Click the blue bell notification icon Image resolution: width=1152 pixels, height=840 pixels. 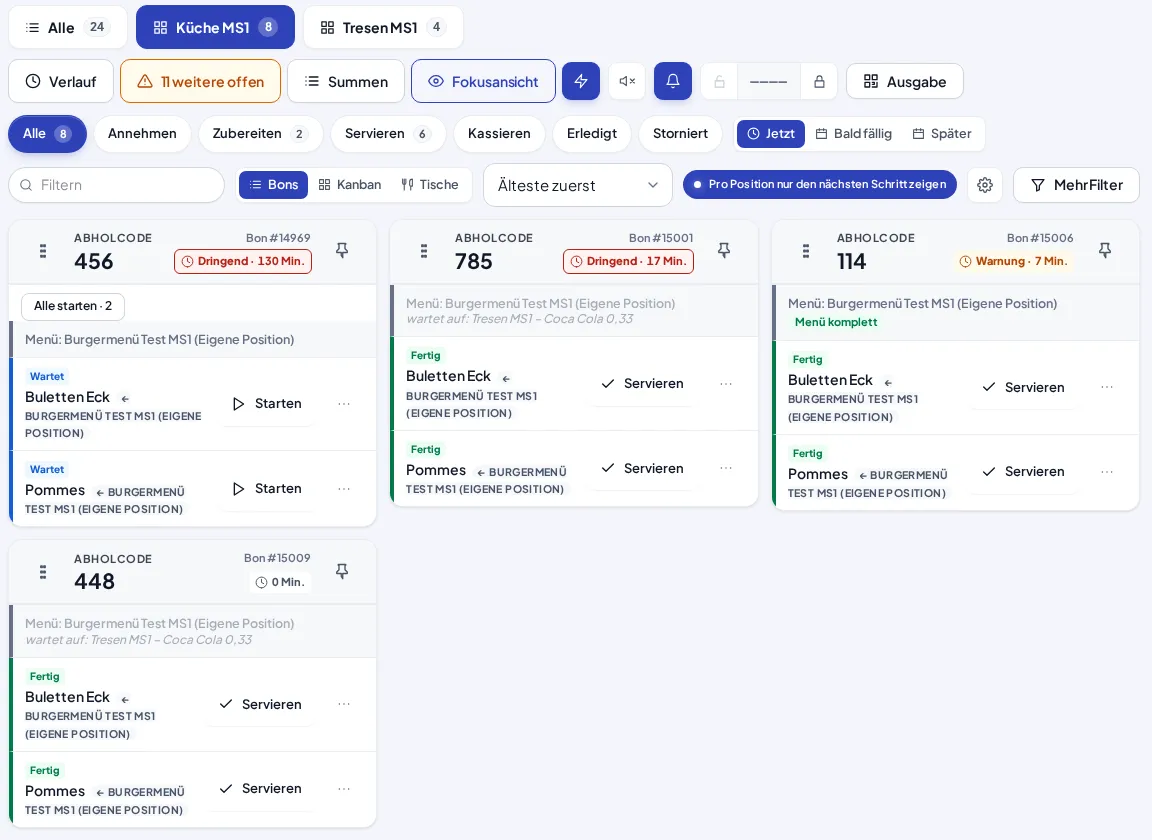[672, 82]
